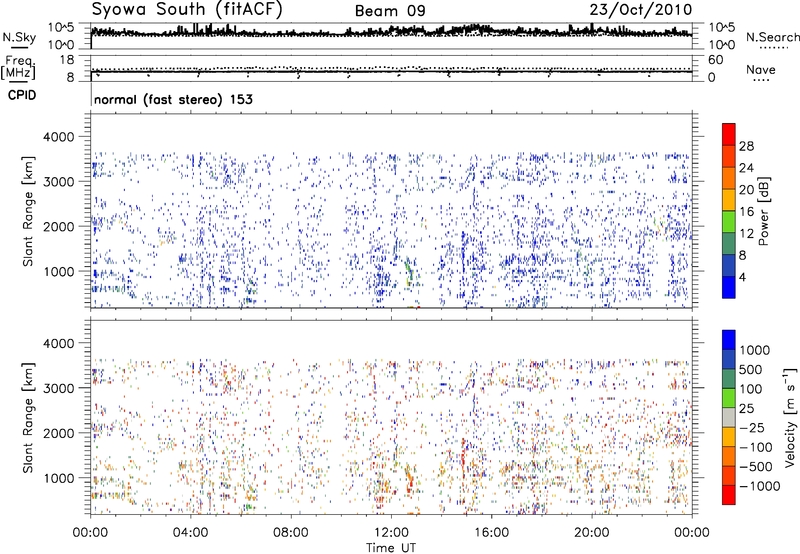
Task: Click the 'Freq. [MHz]' axis label
Action: [x=19, y=67]
